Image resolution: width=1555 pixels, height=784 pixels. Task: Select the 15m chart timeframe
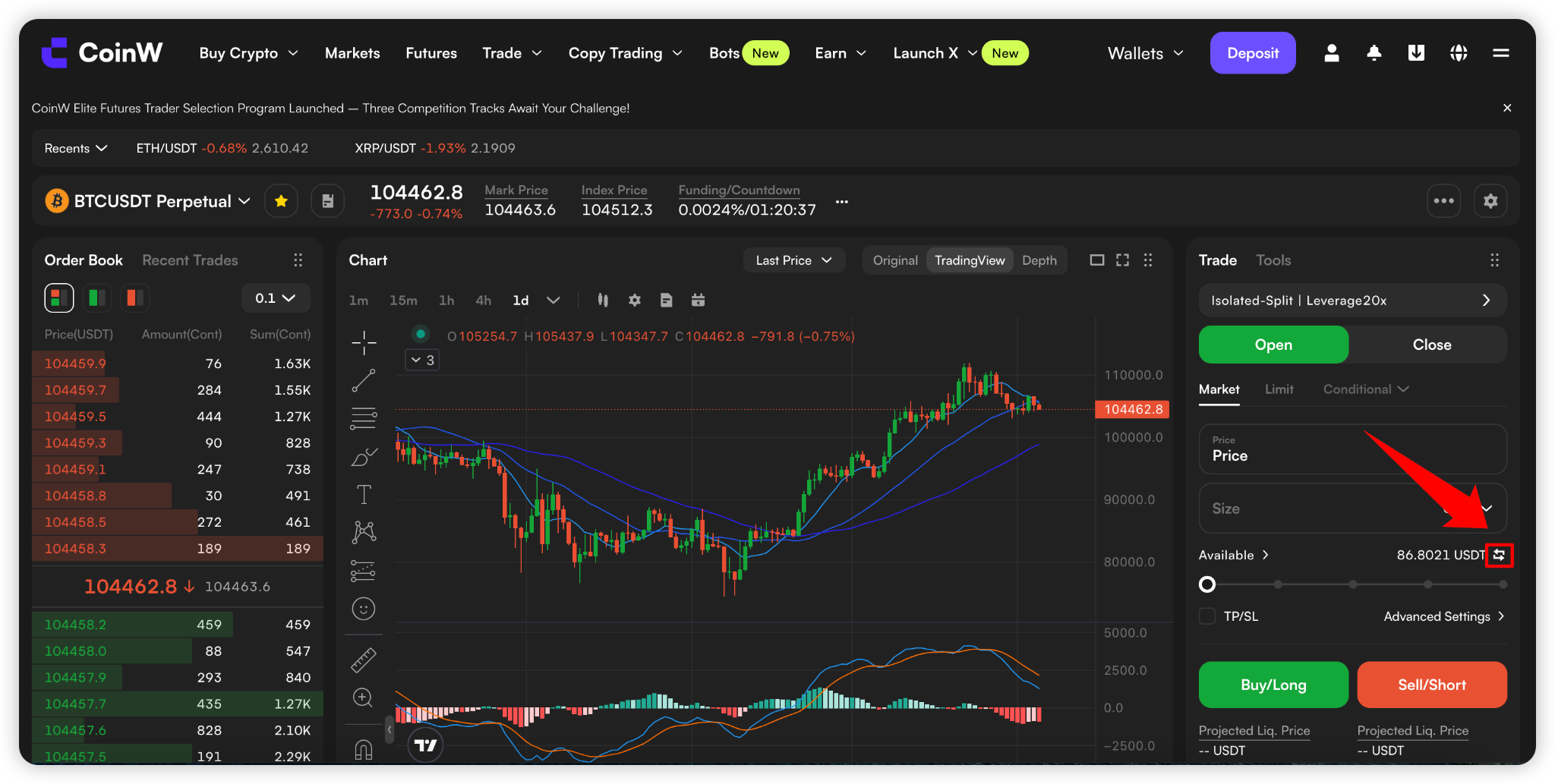pyautogui.click(x=403, y=301)
